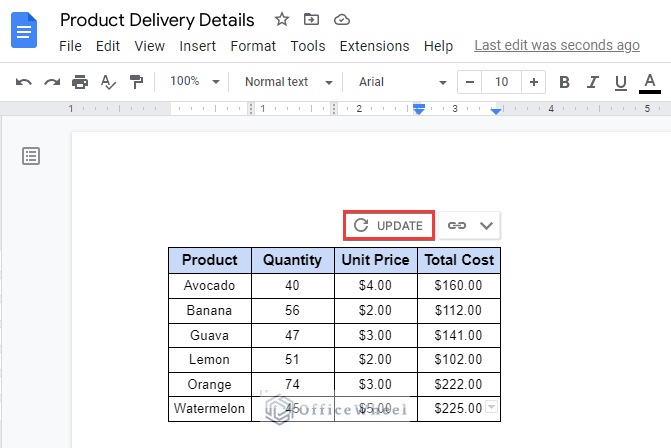
Task: Click the Watermelon cell
Action: click(x=210, y=409)
